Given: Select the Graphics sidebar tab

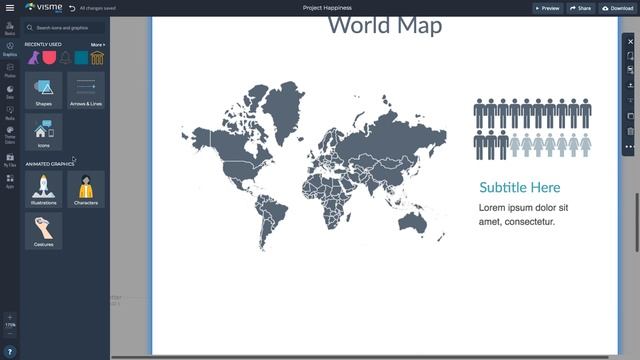Looking at the screenshot, I should point(10,49).
